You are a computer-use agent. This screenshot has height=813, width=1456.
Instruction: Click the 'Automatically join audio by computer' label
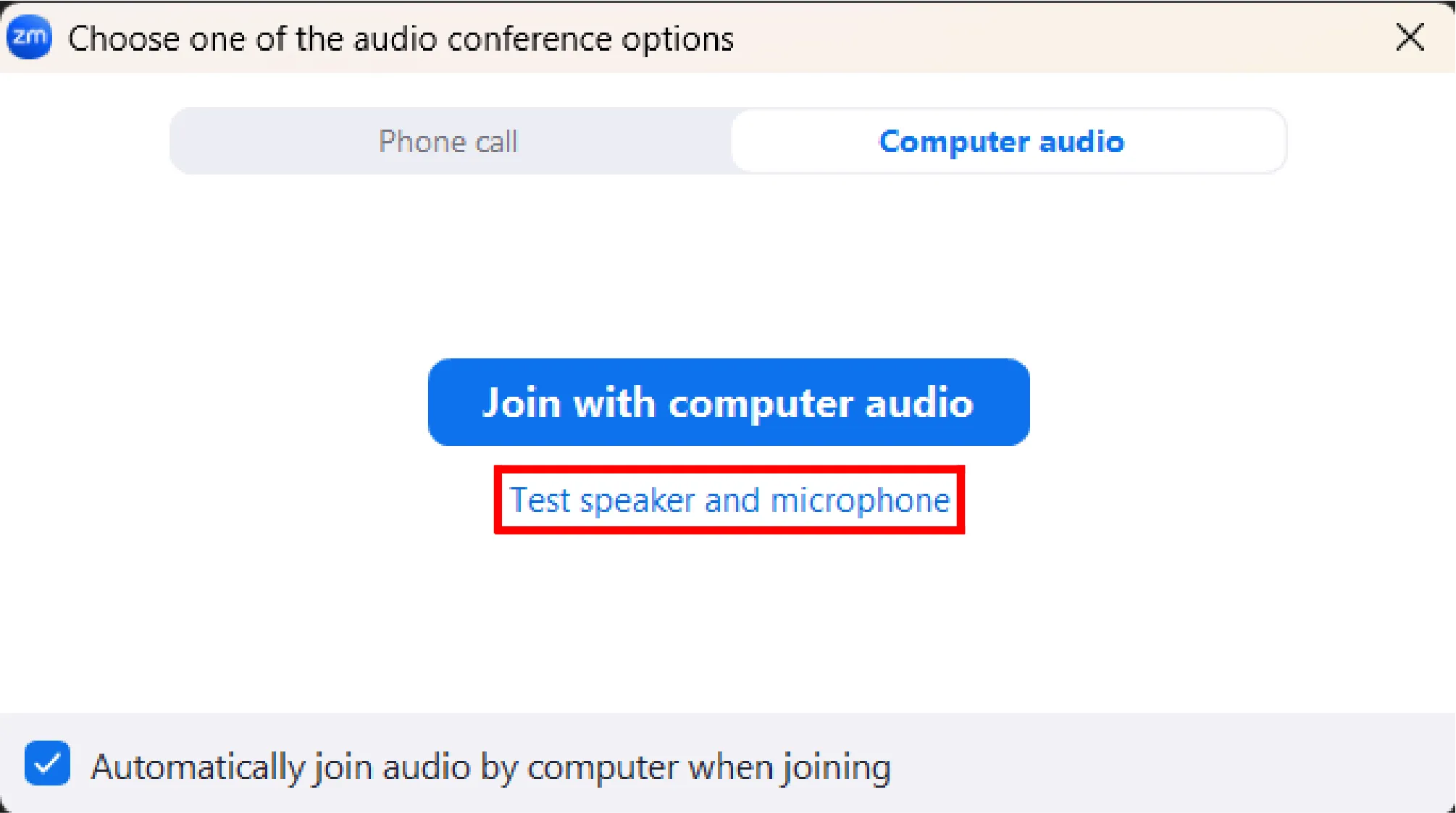pos(490,767)
